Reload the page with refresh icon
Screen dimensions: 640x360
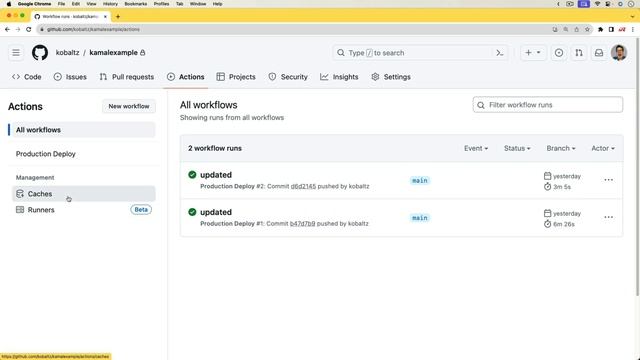(x=29, y=29)
